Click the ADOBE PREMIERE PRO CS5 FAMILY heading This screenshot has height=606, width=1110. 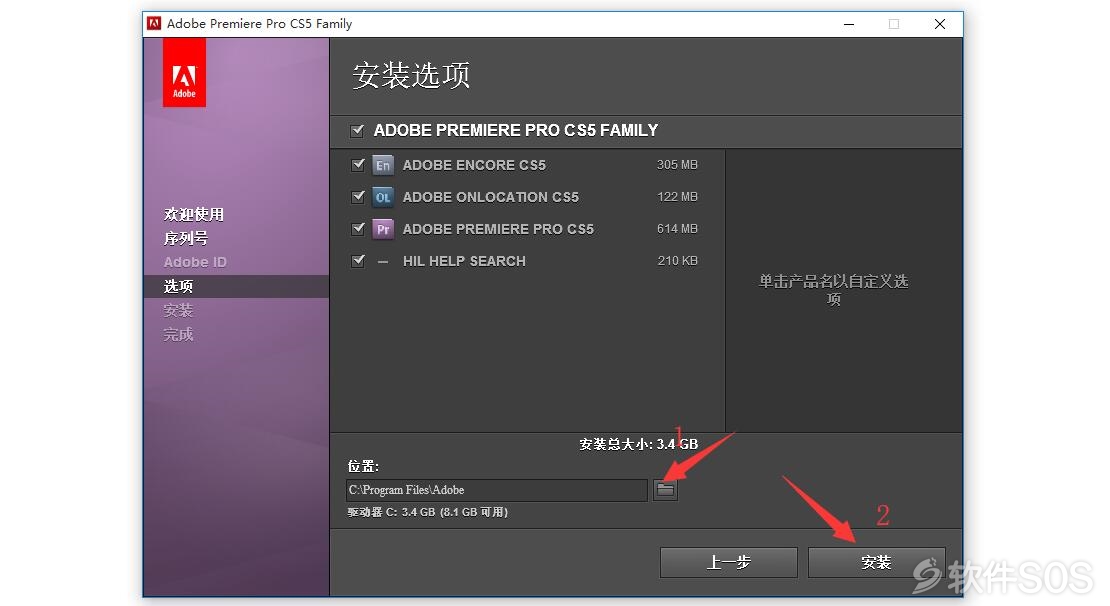516,130
